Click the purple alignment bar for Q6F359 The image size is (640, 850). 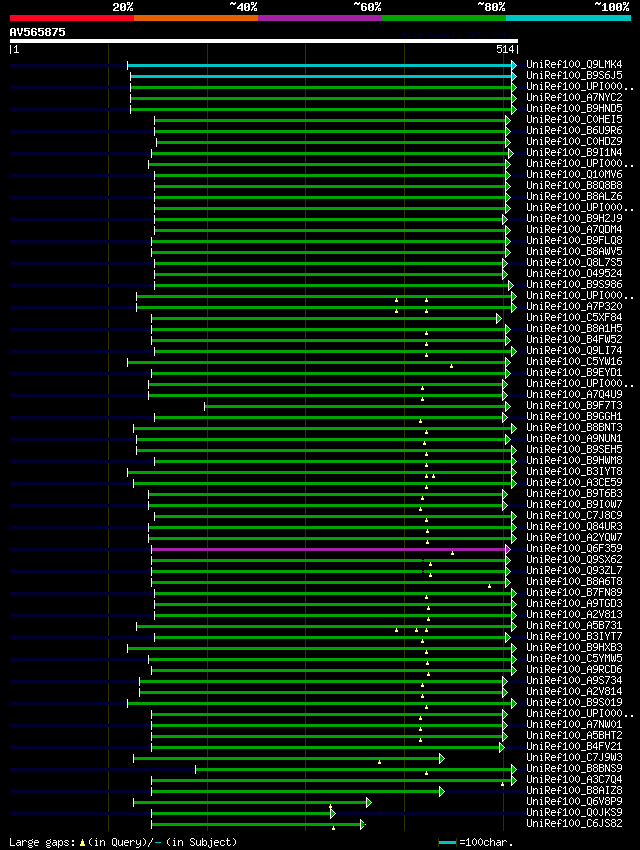(331, 549)
